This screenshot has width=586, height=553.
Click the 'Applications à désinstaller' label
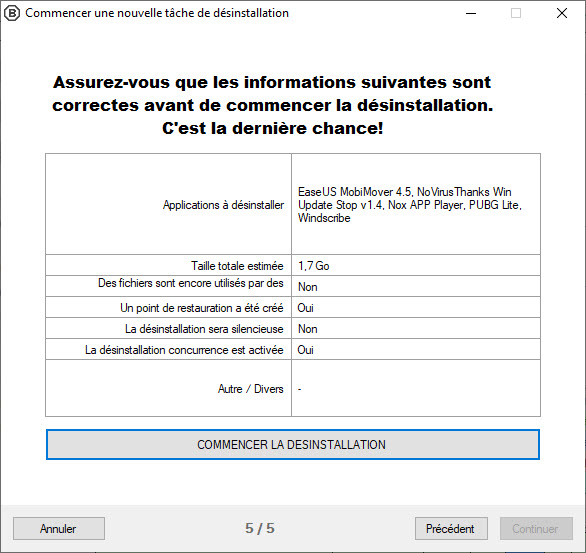[223, 205]
